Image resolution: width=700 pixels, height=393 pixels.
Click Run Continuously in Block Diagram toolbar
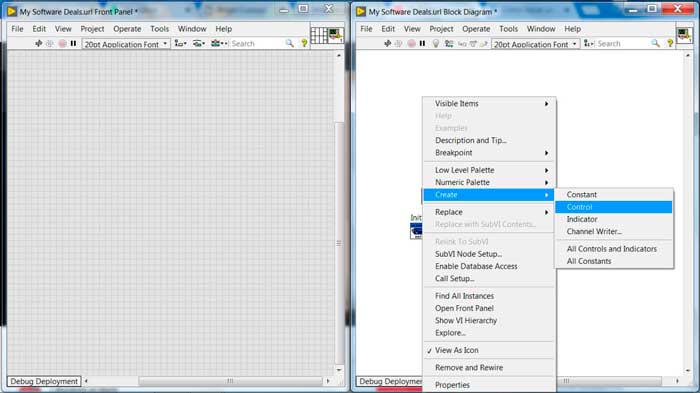click(x=398, y=43)
